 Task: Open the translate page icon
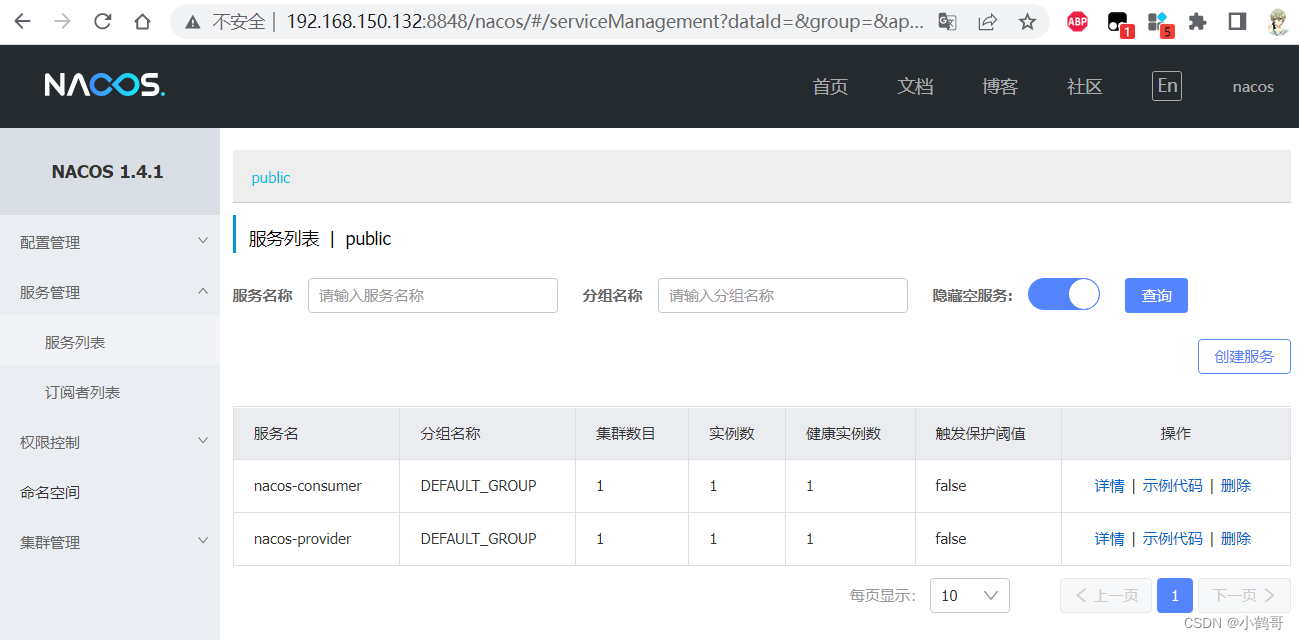pos(946,22)
